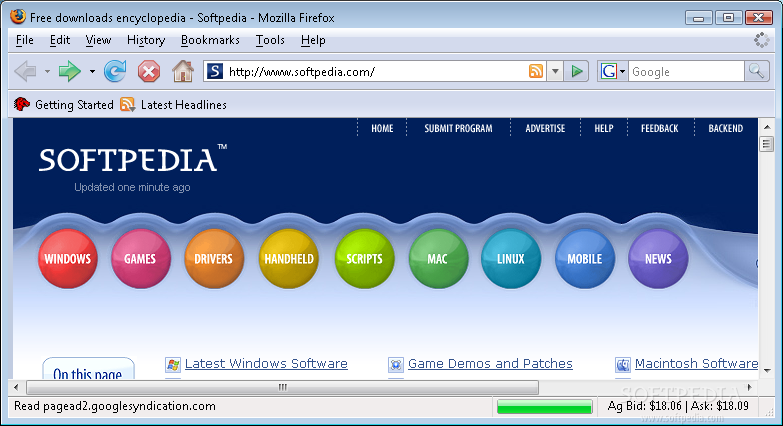Viewport: 783px width, 426px height.
Task: Open the Bookmarks menu
Action: point(210,40)
